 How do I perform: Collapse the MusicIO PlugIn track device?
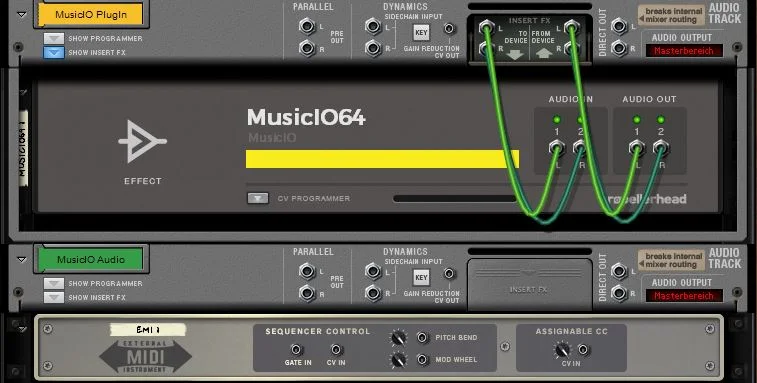[x=21, y=14]
